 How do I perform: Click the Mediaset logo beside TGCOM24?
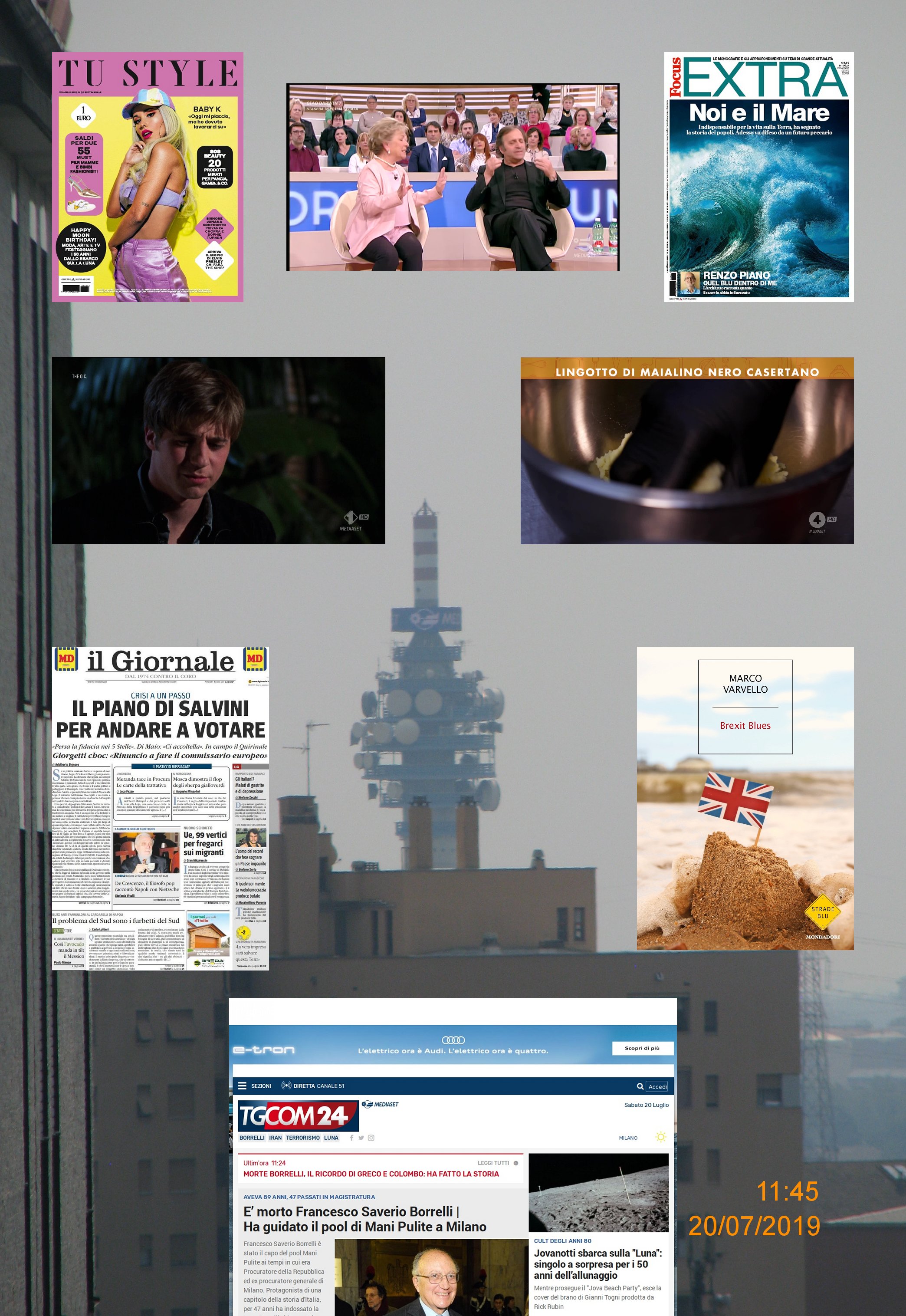tap(381, 1104)
